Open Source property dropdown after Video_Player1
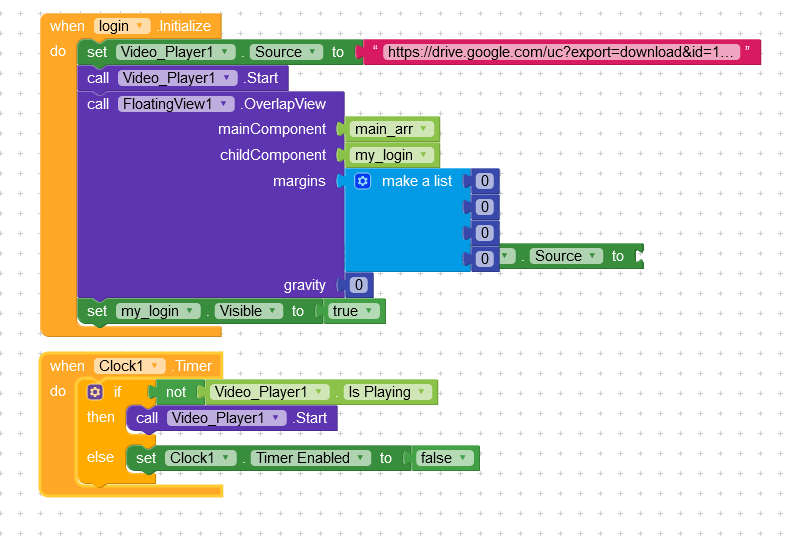Screen dimensions: 797x540 pyautogui.click(x=286, y=52)
